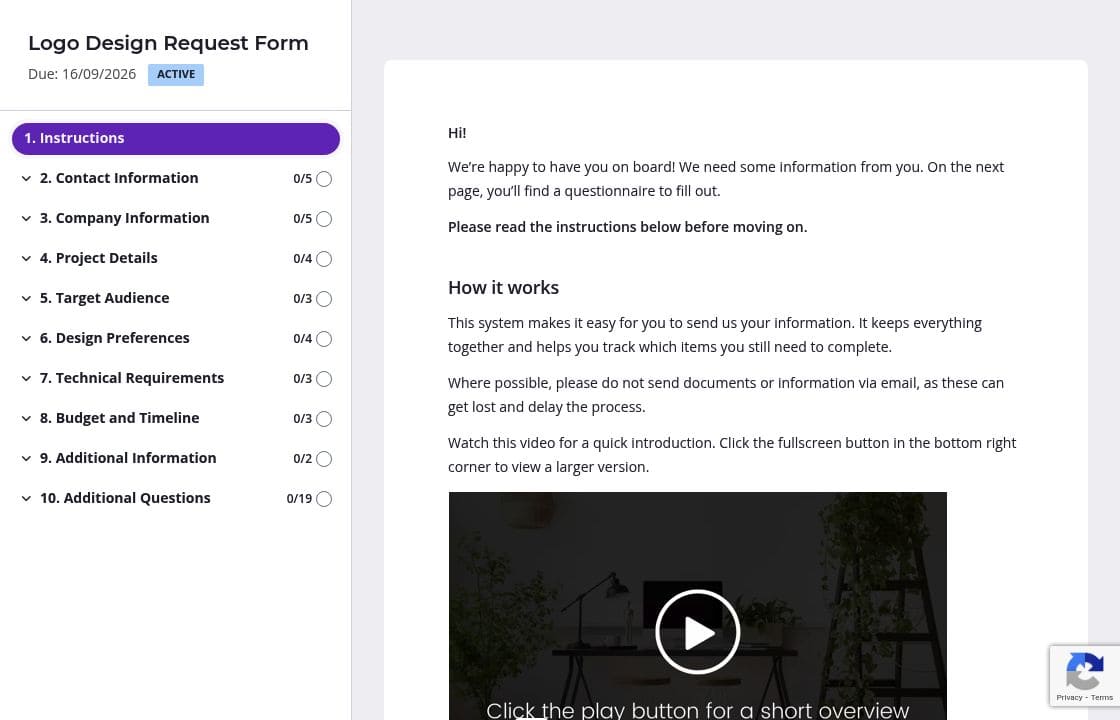Click the reCAPTCHA badge icon
Viewport: 1120px width, 720px height.
1084,671
